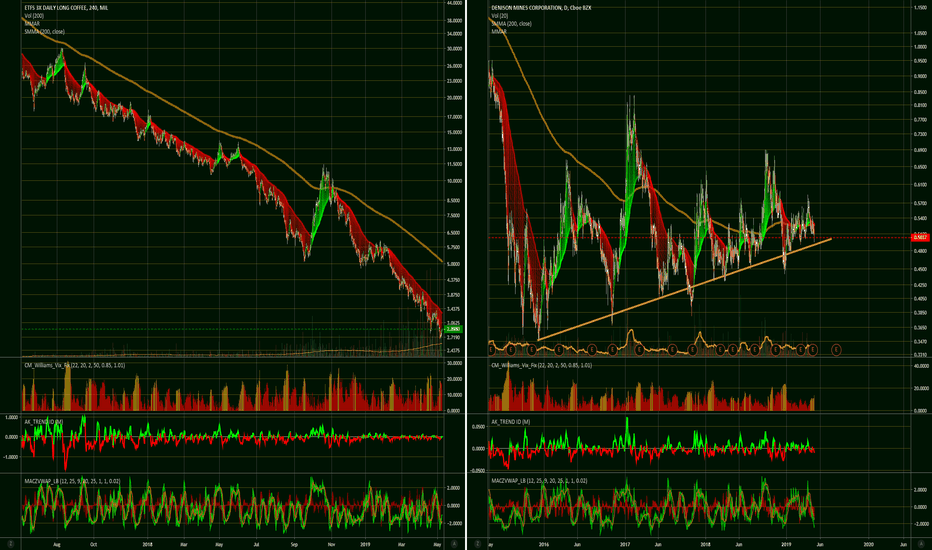This screenshot has width=932, height=550.
Task: Click Nov label on coffee chart time axis
Action: point(331,544)
